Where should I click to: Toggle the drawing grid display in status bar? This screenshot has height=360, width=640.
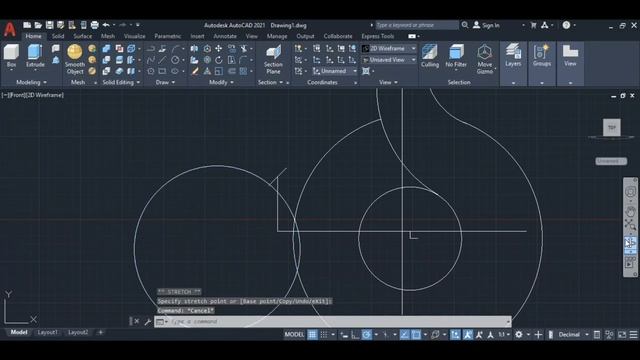click(x=312, y=335)
